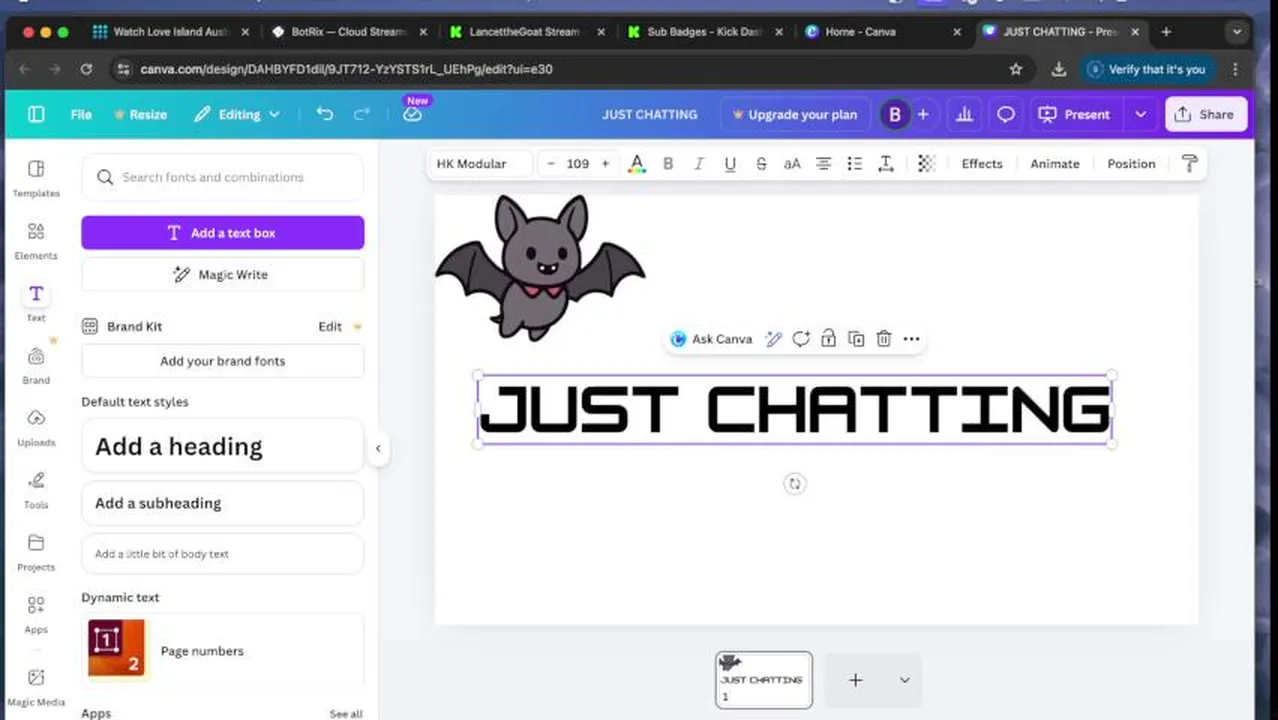Select the Page numbers dynamic text
The width and height of the screenshot is (1278, 720).
[x=223, y=650]
